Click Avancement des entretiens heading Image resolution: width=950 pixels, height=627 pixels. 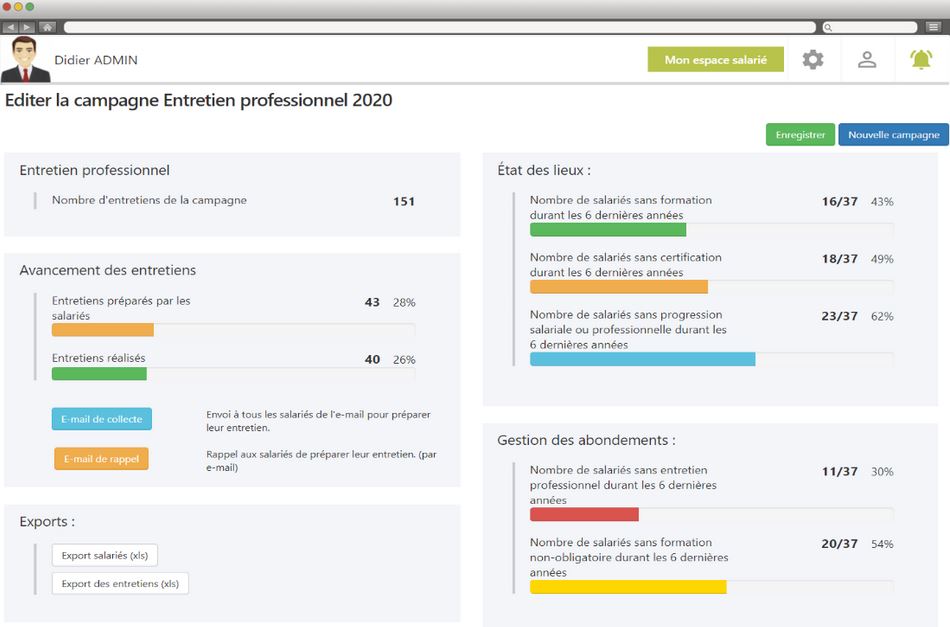[107, 270]
